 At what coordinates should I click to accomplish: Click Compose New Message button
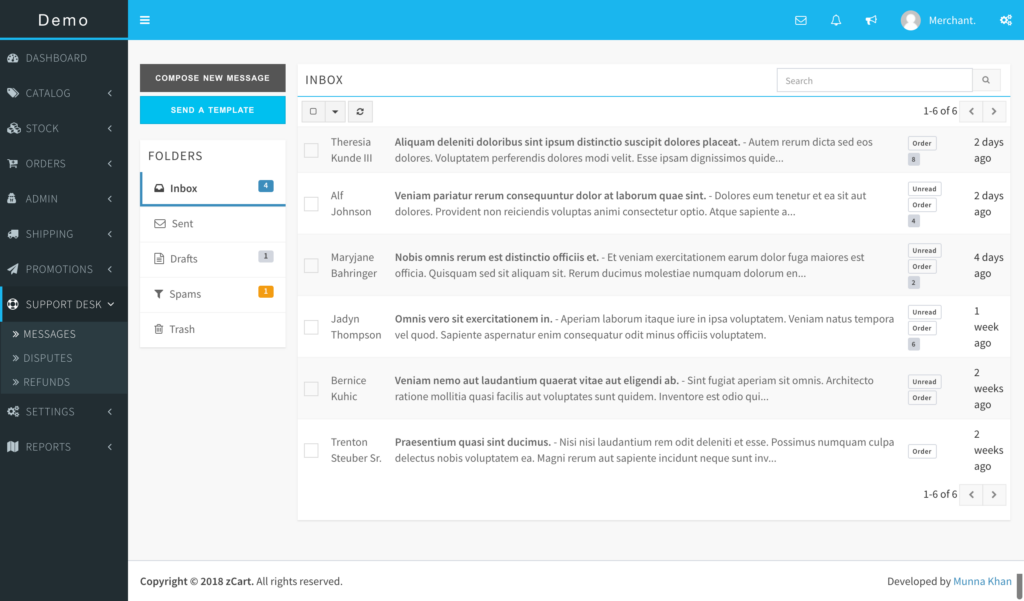pos(212,78)
